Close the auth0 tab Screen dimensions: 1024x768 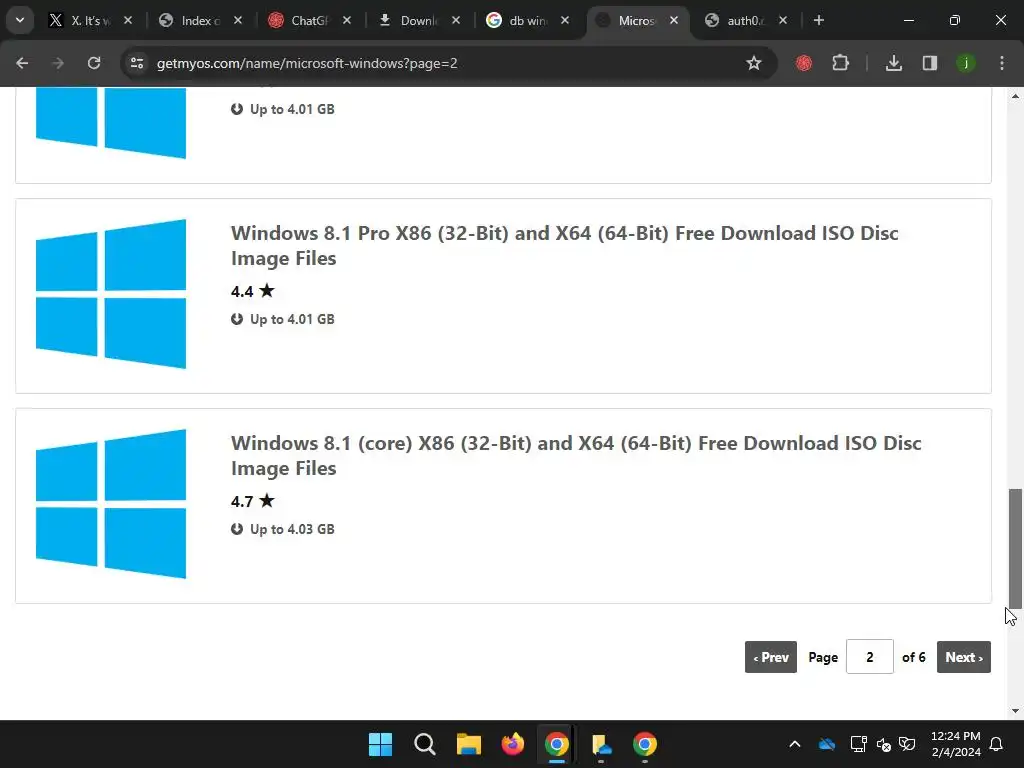click(783, 20)
